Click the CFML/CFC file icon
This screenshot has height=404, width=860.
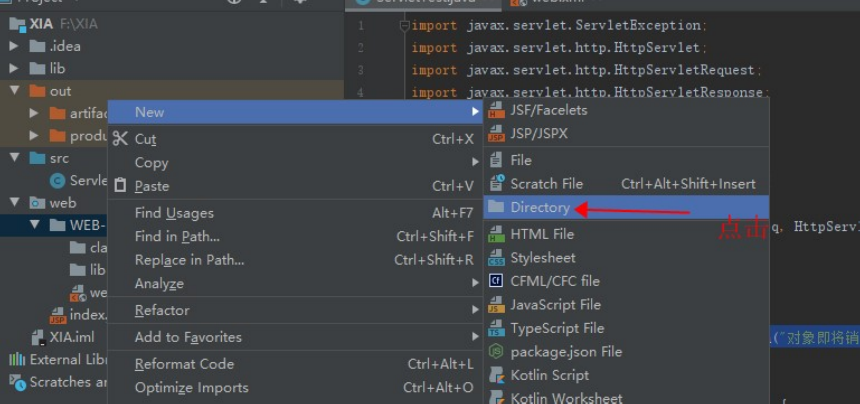496,281
